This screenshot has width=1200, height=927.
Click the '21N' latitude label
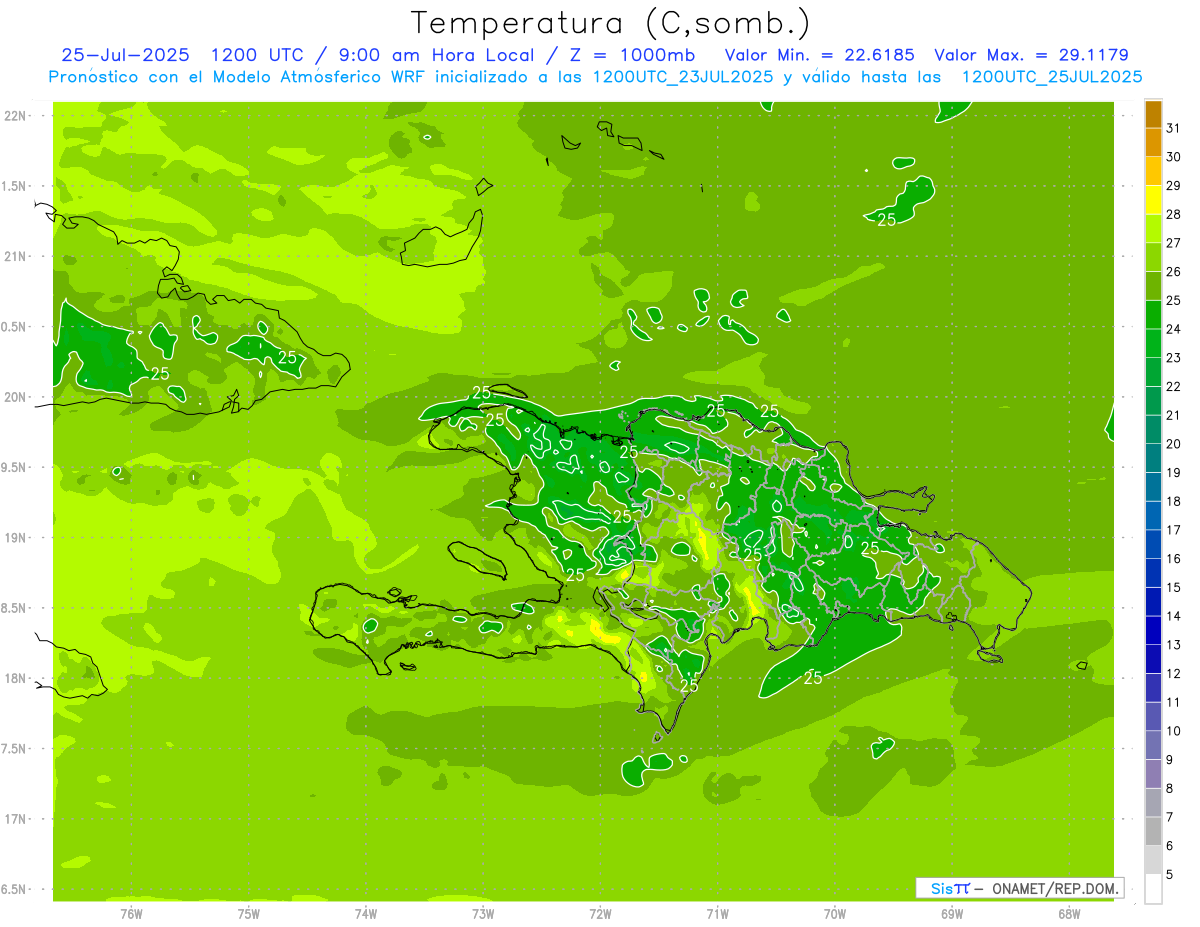click(16, 256)
